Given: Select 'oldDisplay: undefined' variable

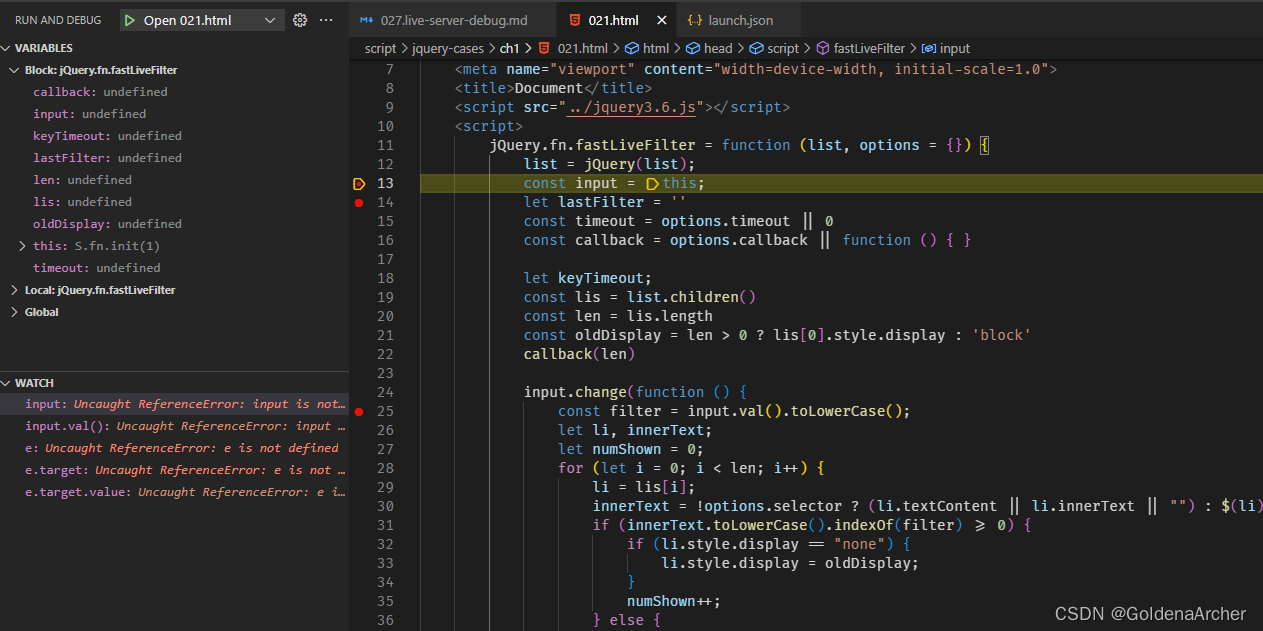Looking at the screenshot, I should coord(174,224).
